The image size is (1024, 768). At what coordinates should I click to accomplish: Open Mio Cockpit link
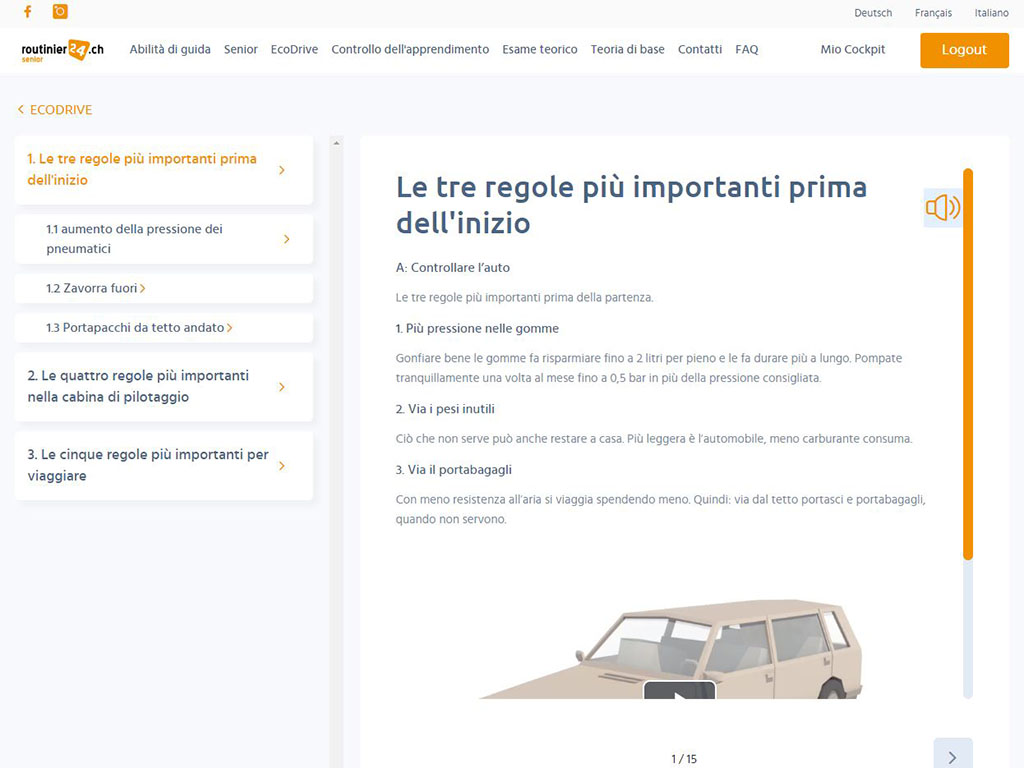(852, 49)
